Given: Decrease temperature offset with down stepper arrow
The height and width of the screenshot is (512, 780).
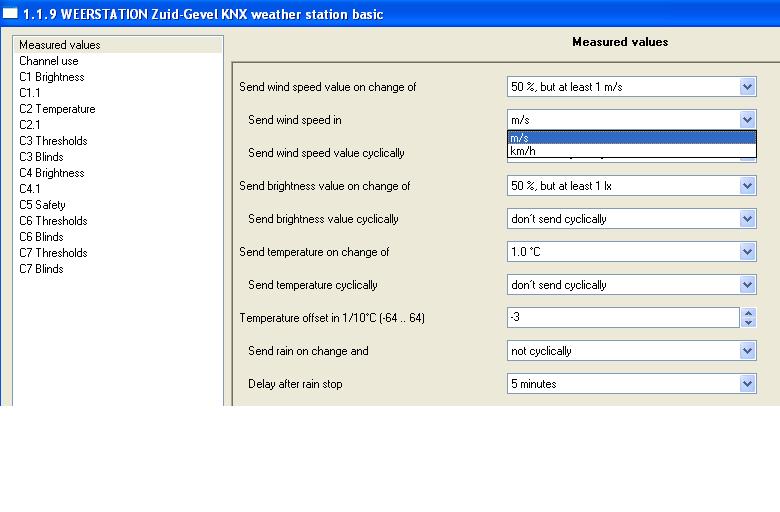Looking at the screenshot, I should 749,323.
